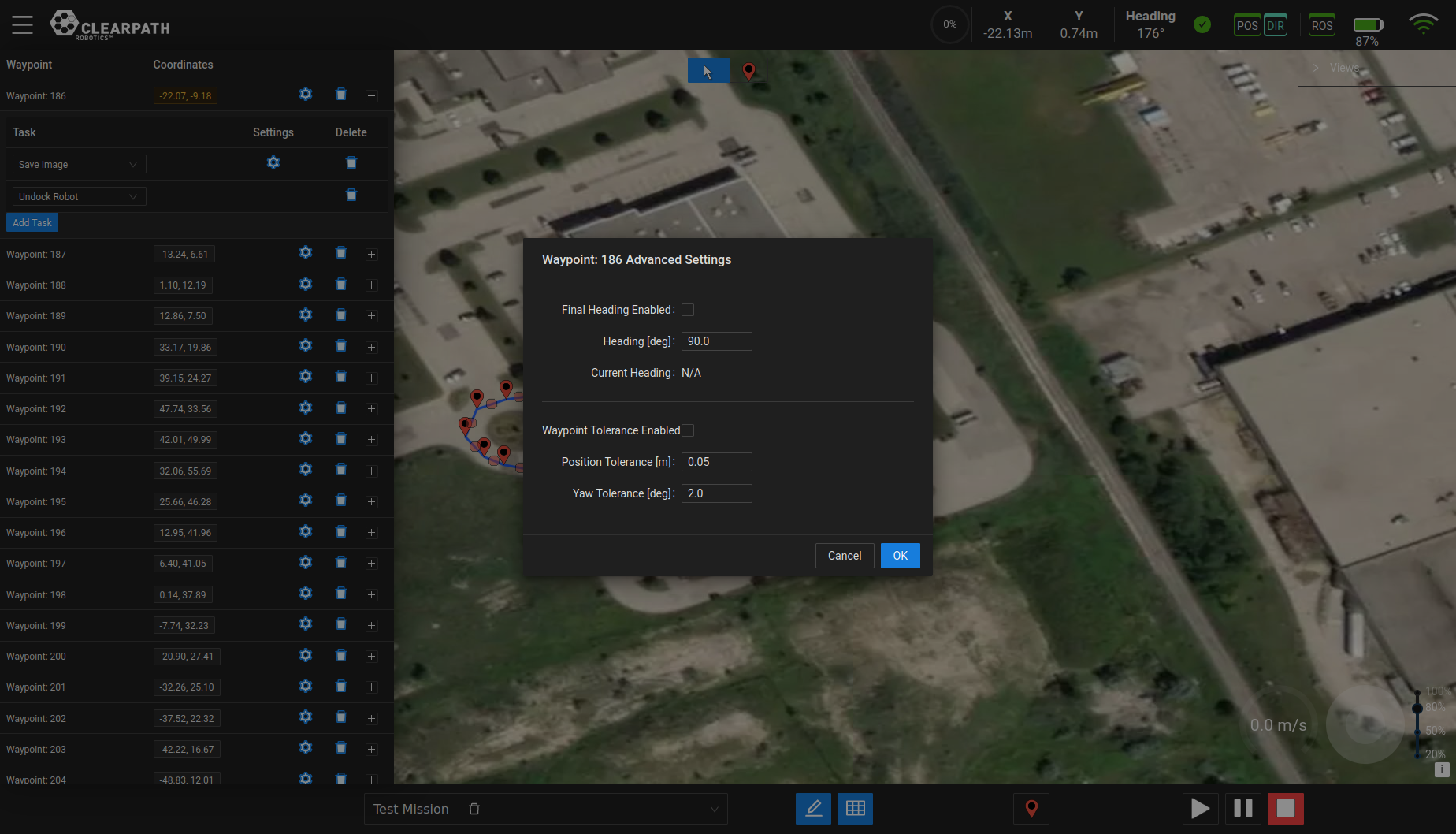1456x834 pixels.
Task: Open the Save Image task dropdown
Action: click(79, 164)
